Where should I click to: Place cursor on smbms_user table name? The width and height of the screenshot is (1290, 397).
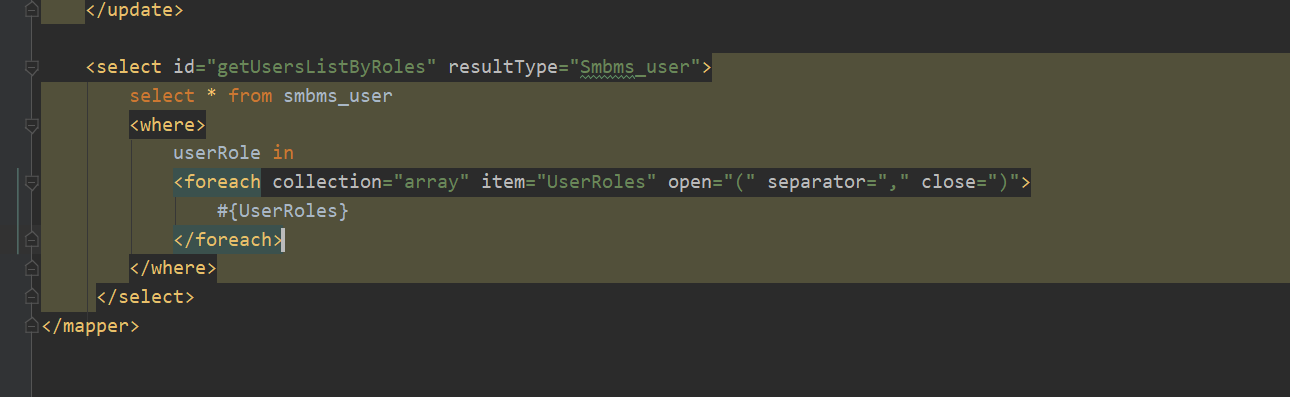pyautogui.click(x=338, y=96)
